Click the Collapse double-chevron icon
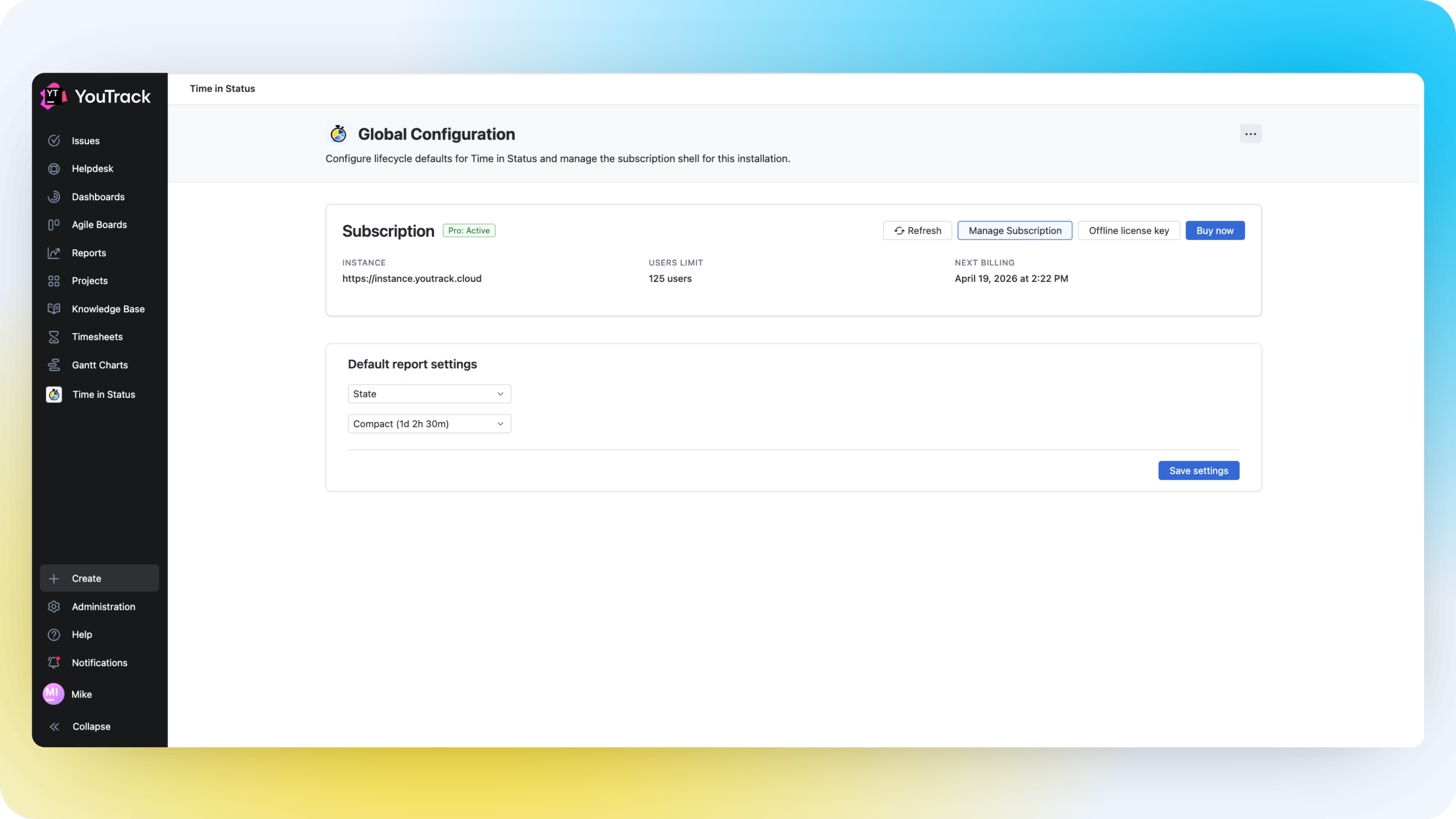1456x819 pixels. [54, 727]
